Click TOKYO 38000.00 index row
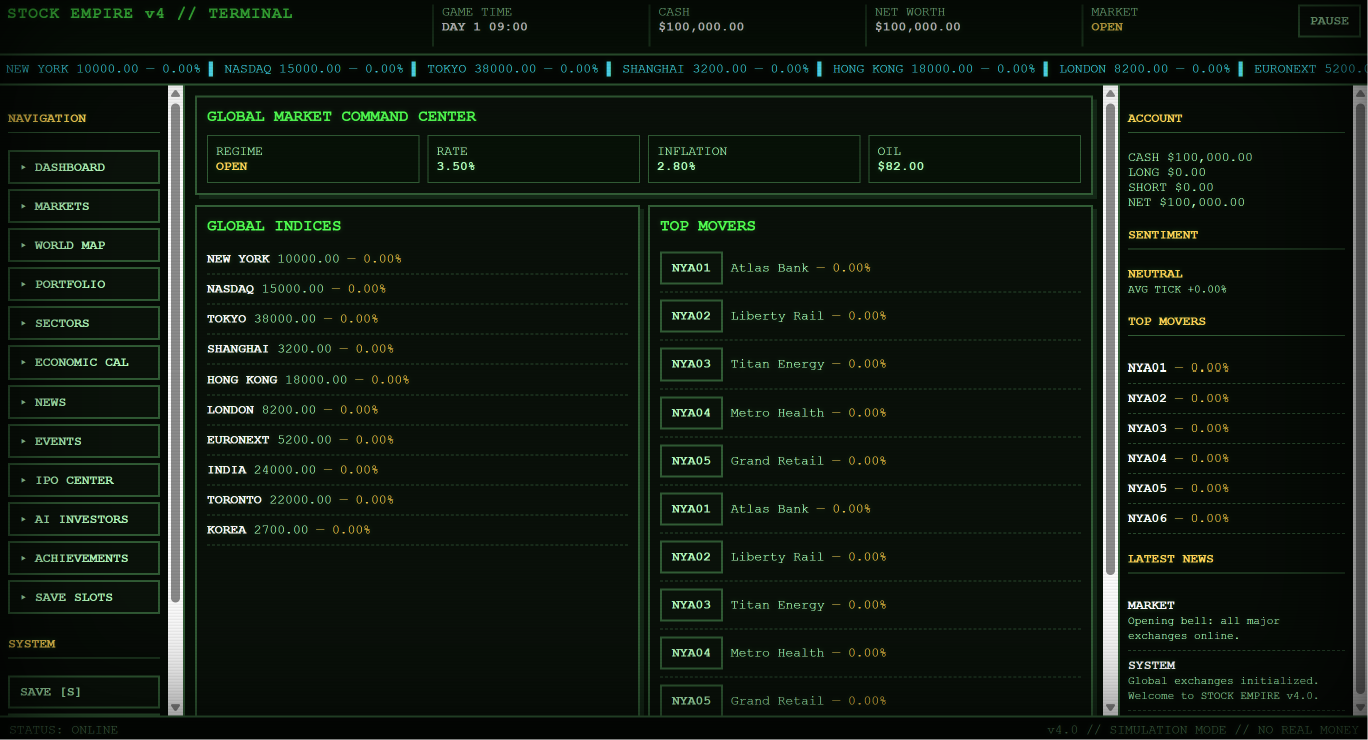 [417, 319]
